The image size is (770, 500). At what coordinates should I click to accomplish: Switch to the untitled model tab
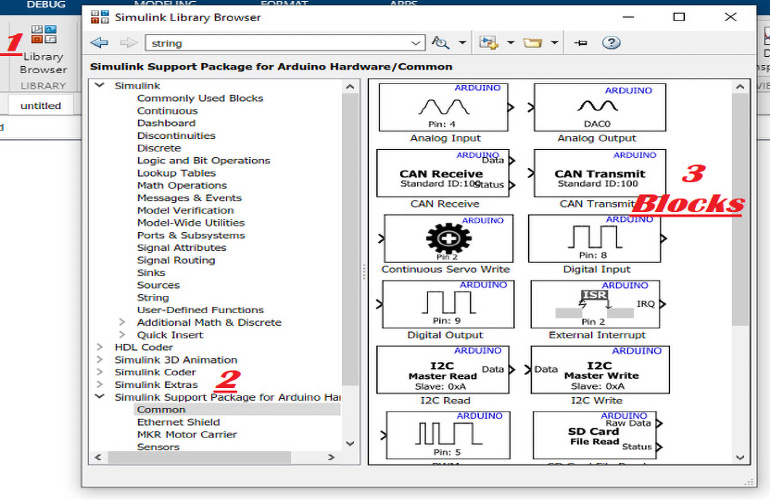(x=41, y=105)
